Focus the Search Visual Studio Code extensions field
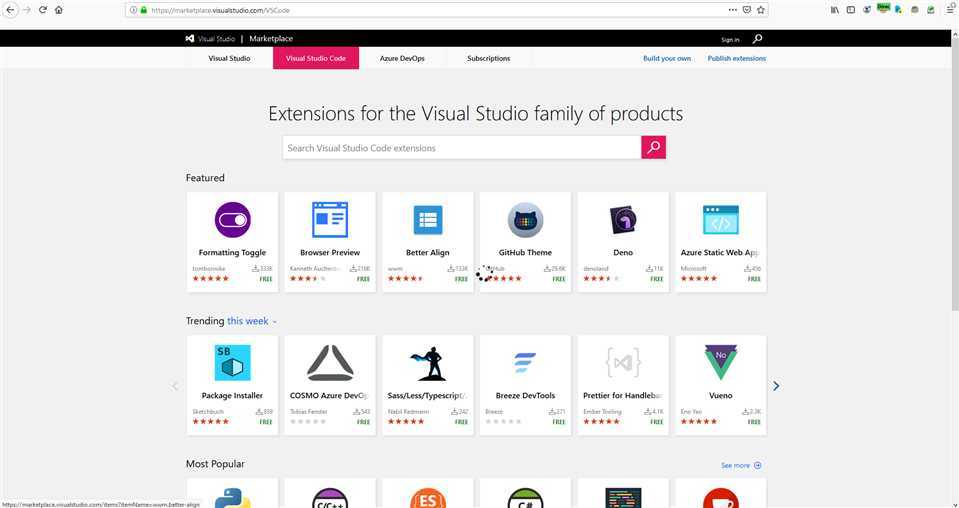Viewport: 959px width, 508px height. pos(462,147)
